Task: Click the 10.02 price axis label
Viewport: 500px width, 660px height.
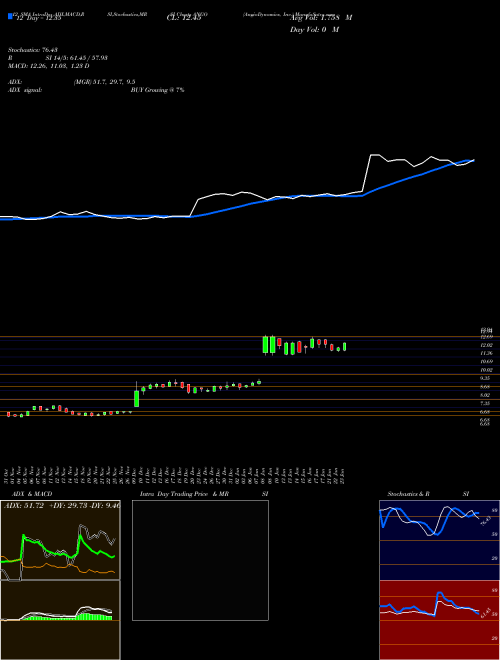Action: (487, 370)
